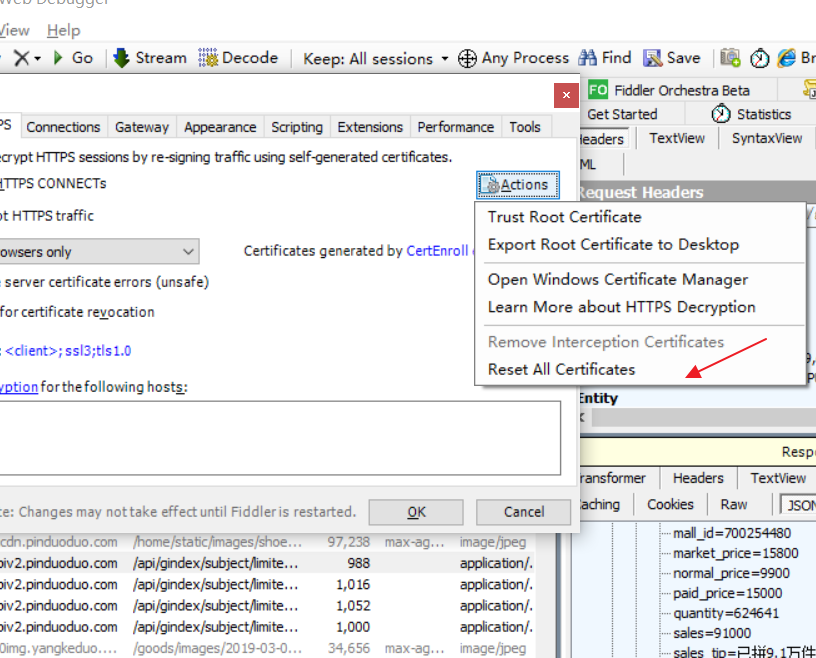Screen dimensions: 816x658
Task: Open the View menu
Action: (x=14, y=31)
